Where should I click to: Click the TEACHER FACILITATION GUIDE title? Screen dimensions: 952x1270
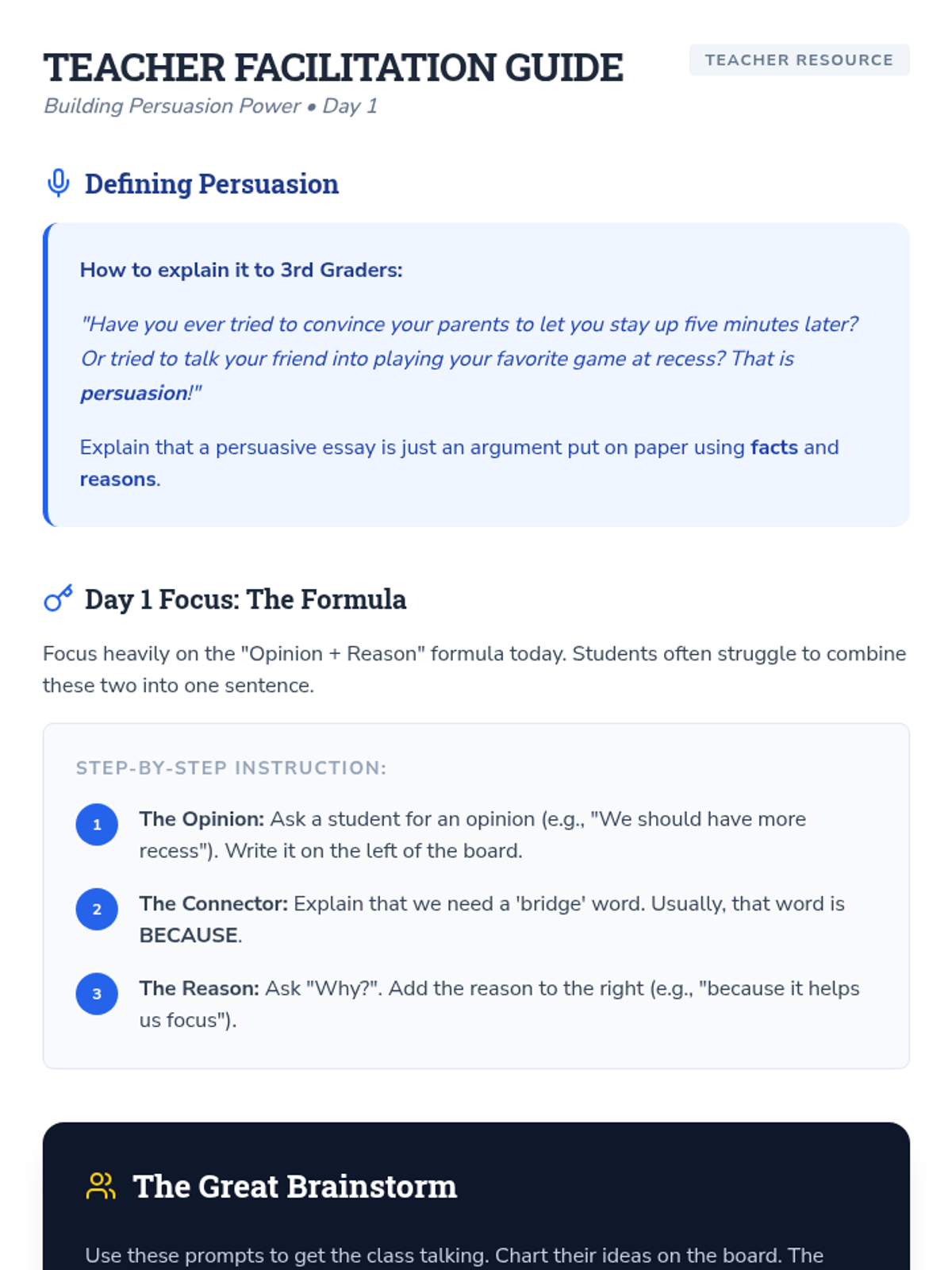pyautogui.click(x=333, y=67)
